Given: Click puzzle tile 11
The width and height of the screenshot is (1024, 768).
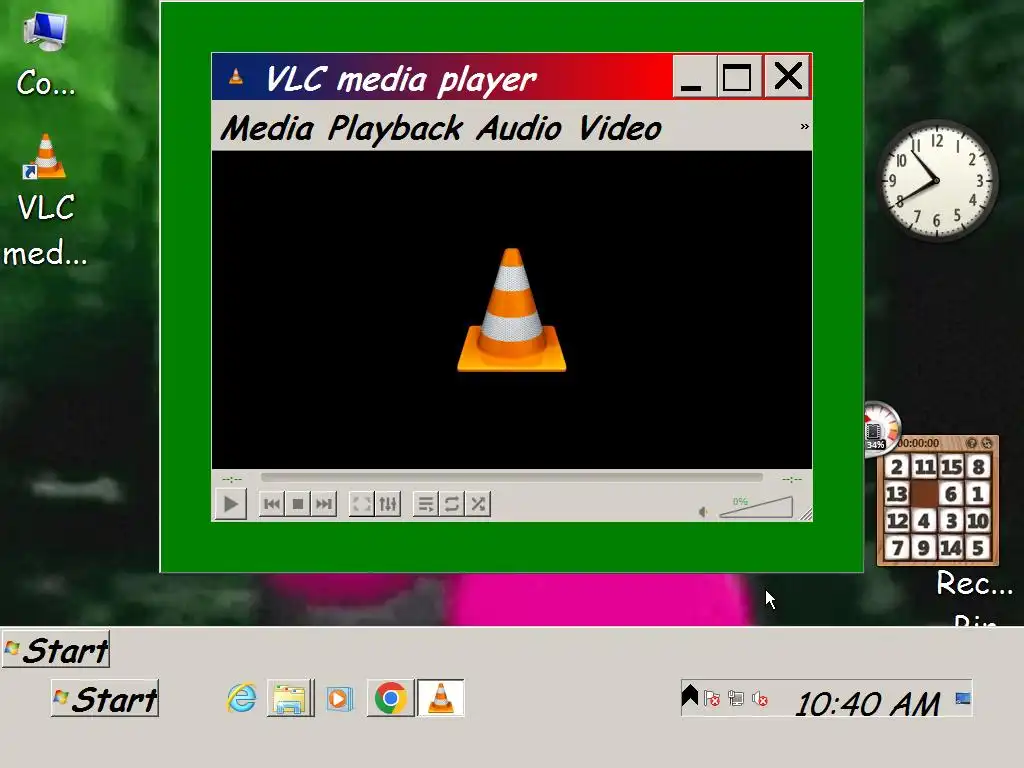Looking at the screenshot, I should pyautogui.click(x=923, y=466).
